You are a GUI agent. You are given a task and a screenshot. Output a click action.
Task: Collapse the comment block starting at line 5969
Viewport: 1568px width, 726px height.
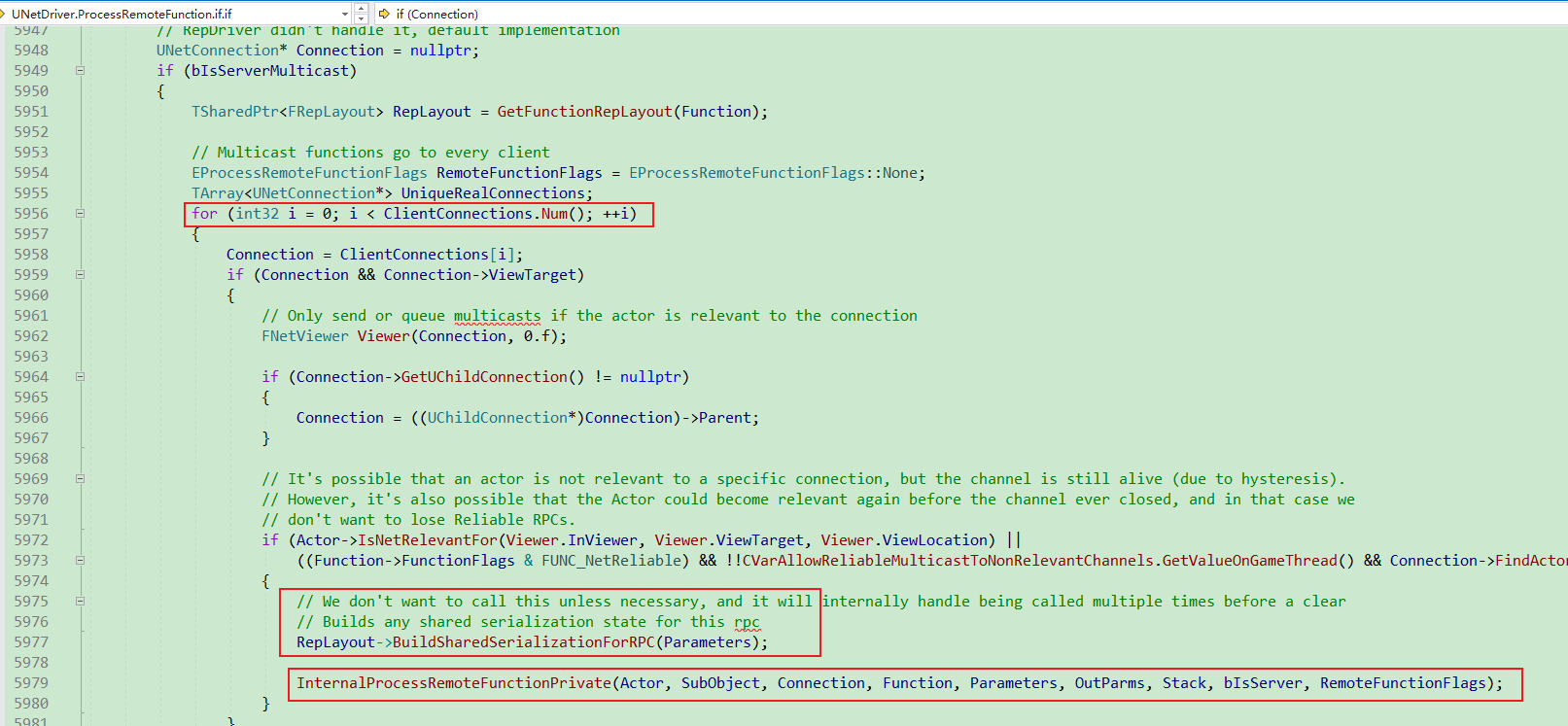tap(80, 478)
